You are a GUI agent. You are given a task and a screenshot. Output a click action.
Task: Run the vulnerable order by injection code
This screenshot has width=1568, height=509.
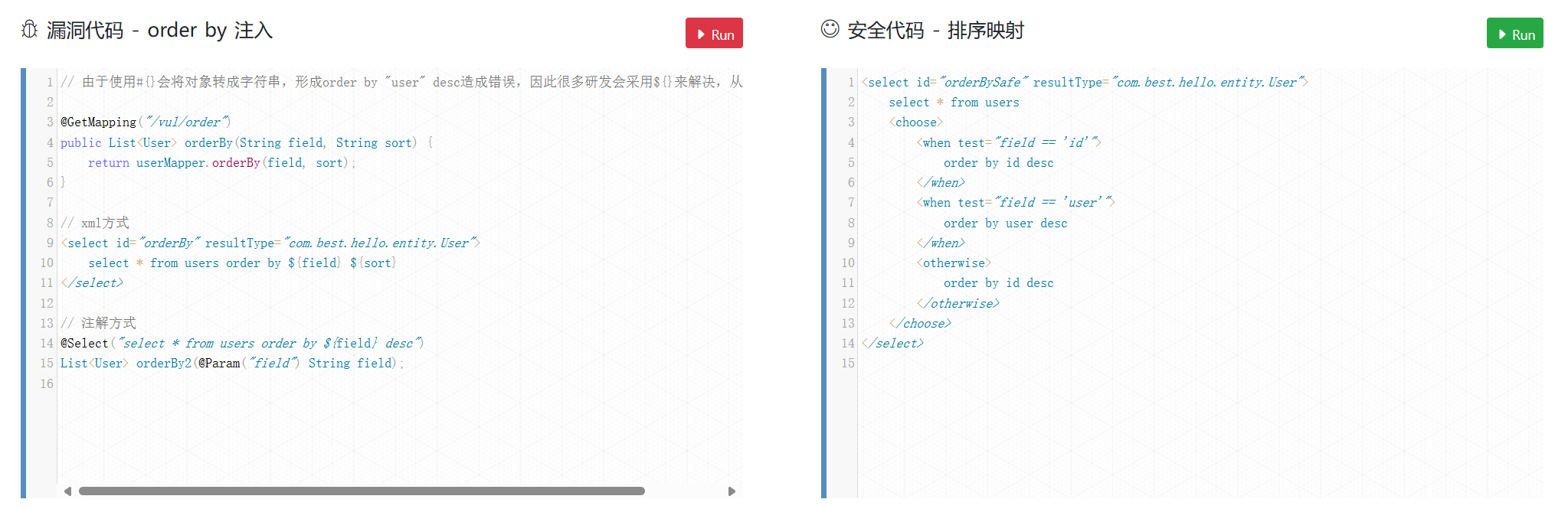713,34
